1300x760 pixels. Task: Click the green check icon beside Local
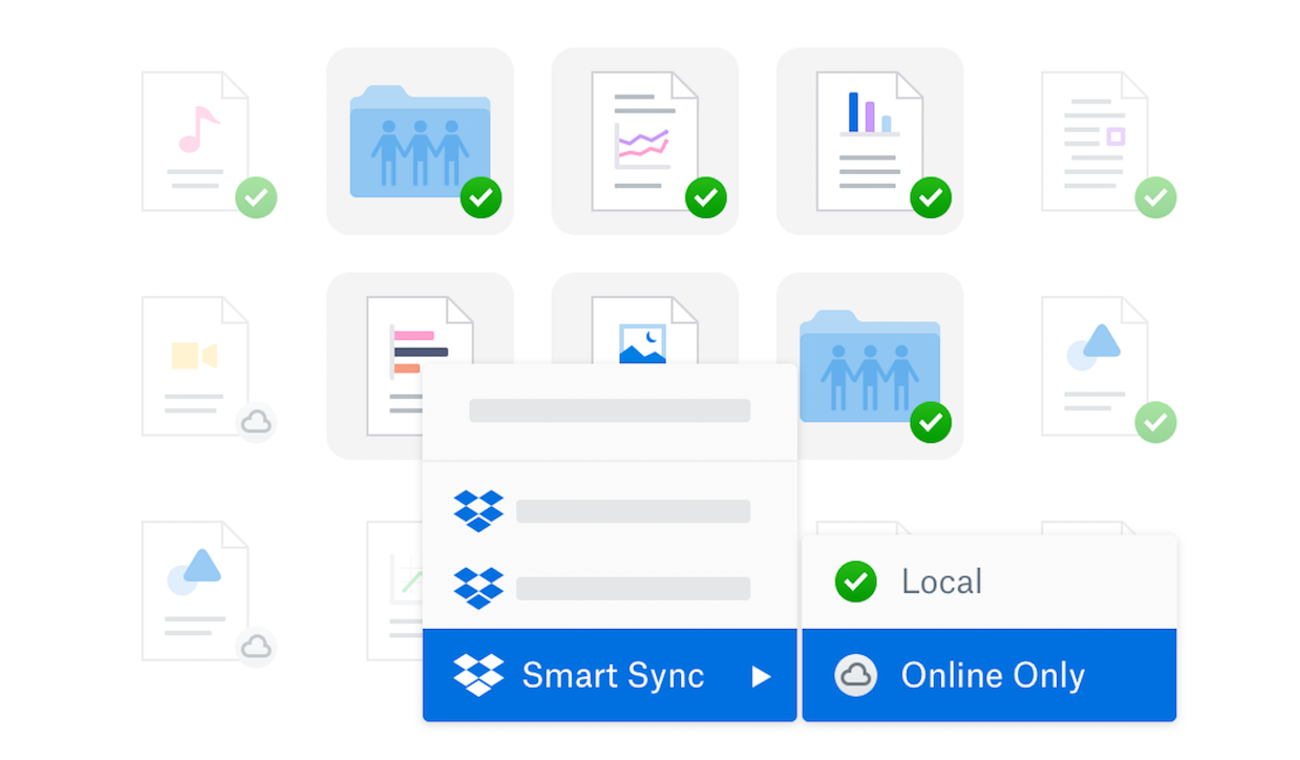855,582
